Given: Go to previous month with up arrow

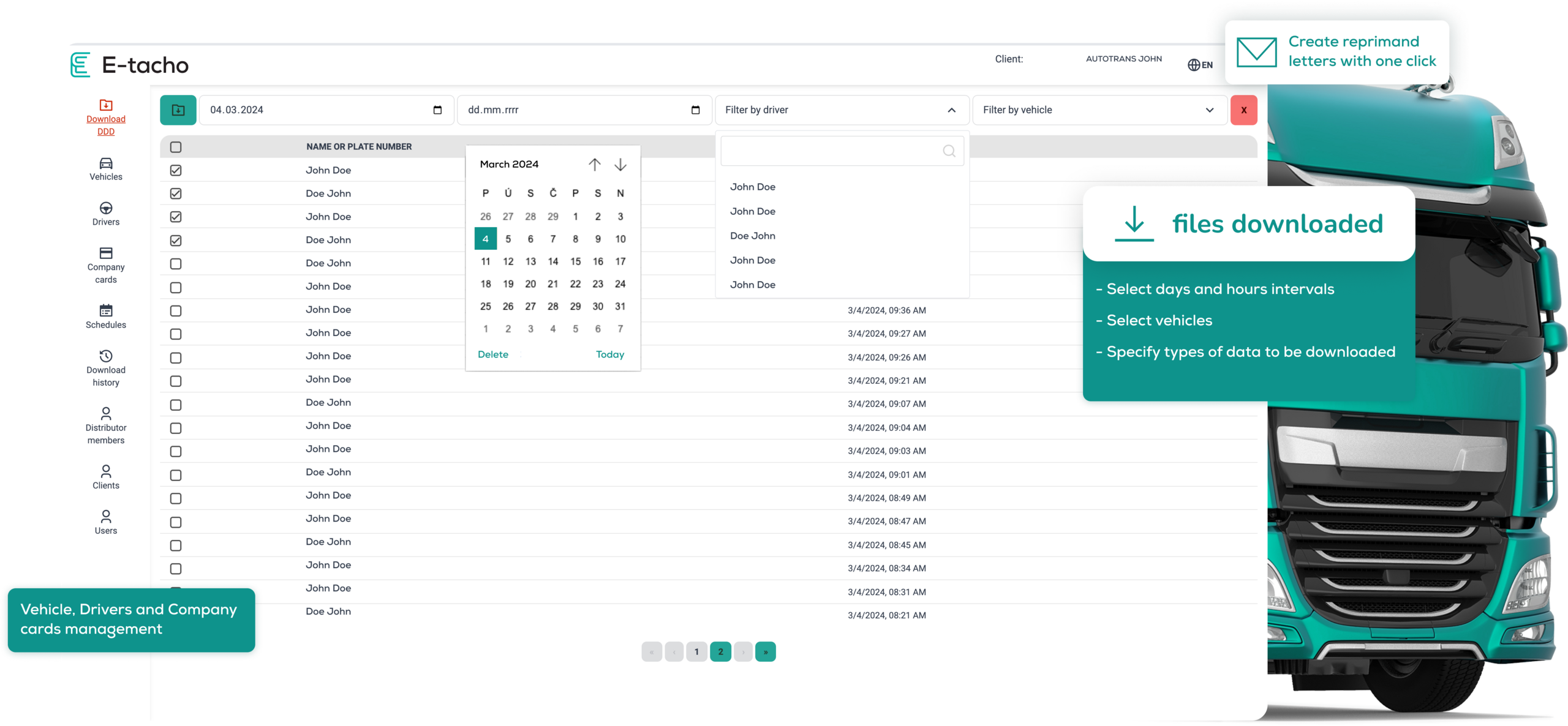Looking at the screenshot, I should point(594,165).
